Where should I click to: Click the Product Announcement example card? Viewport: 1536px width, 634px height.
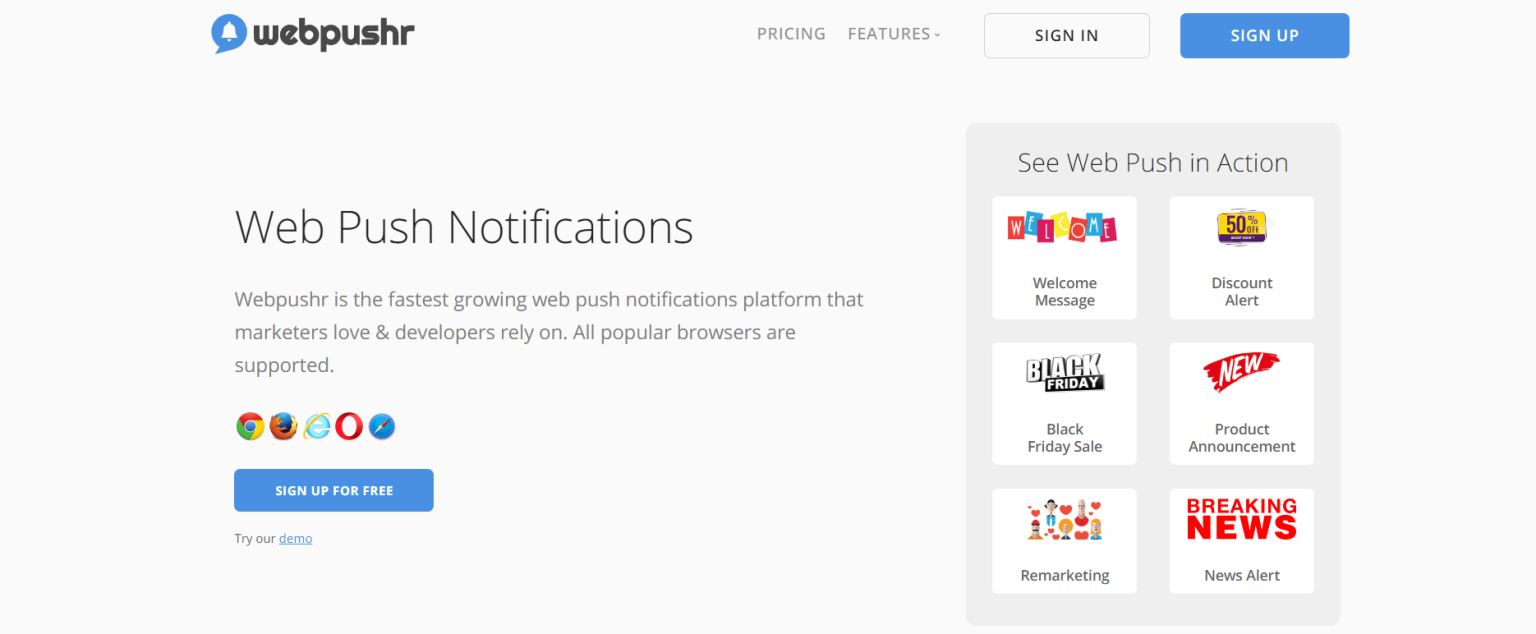pyautogui.click(x=1241, y=403)
